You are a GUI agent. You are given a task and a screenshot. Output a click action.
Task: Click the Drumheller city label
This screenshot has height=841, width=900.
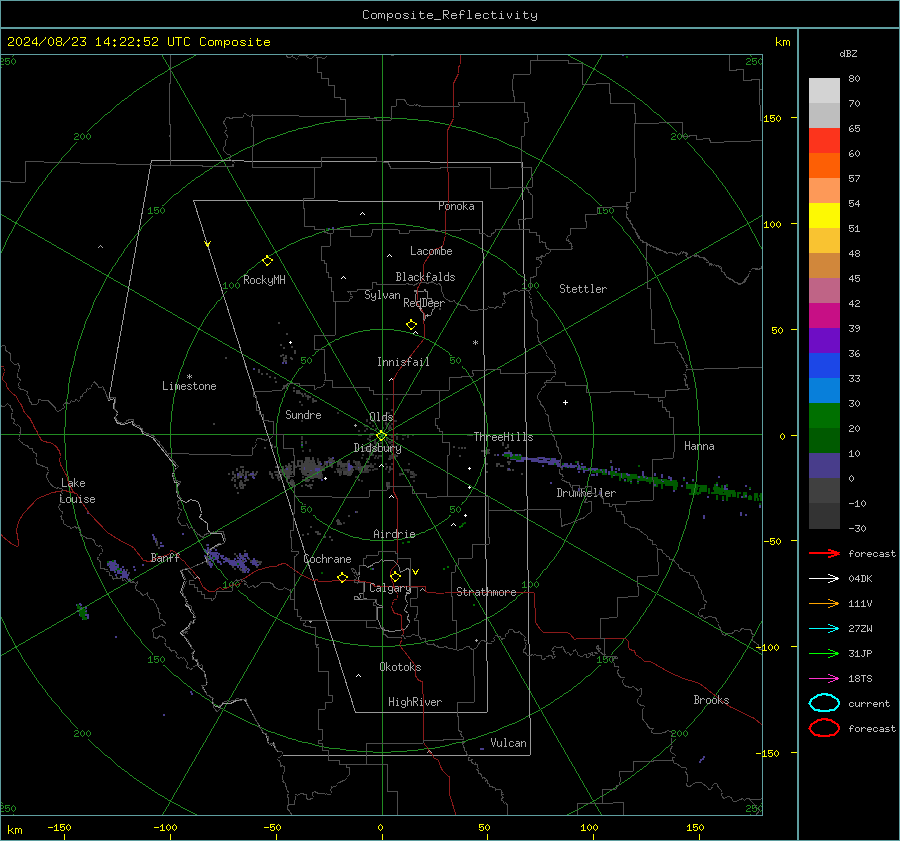pyautogui.click(x=586, y=493)
